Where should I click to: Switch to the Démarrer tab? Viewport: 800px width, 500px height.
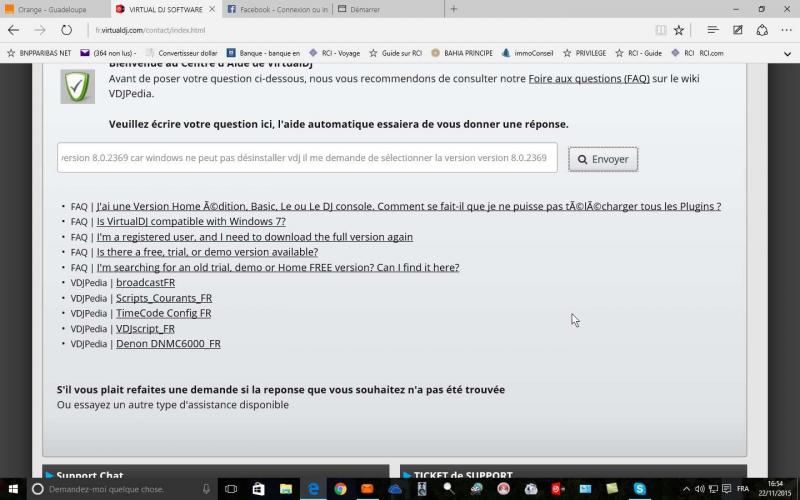click(388, 9)
